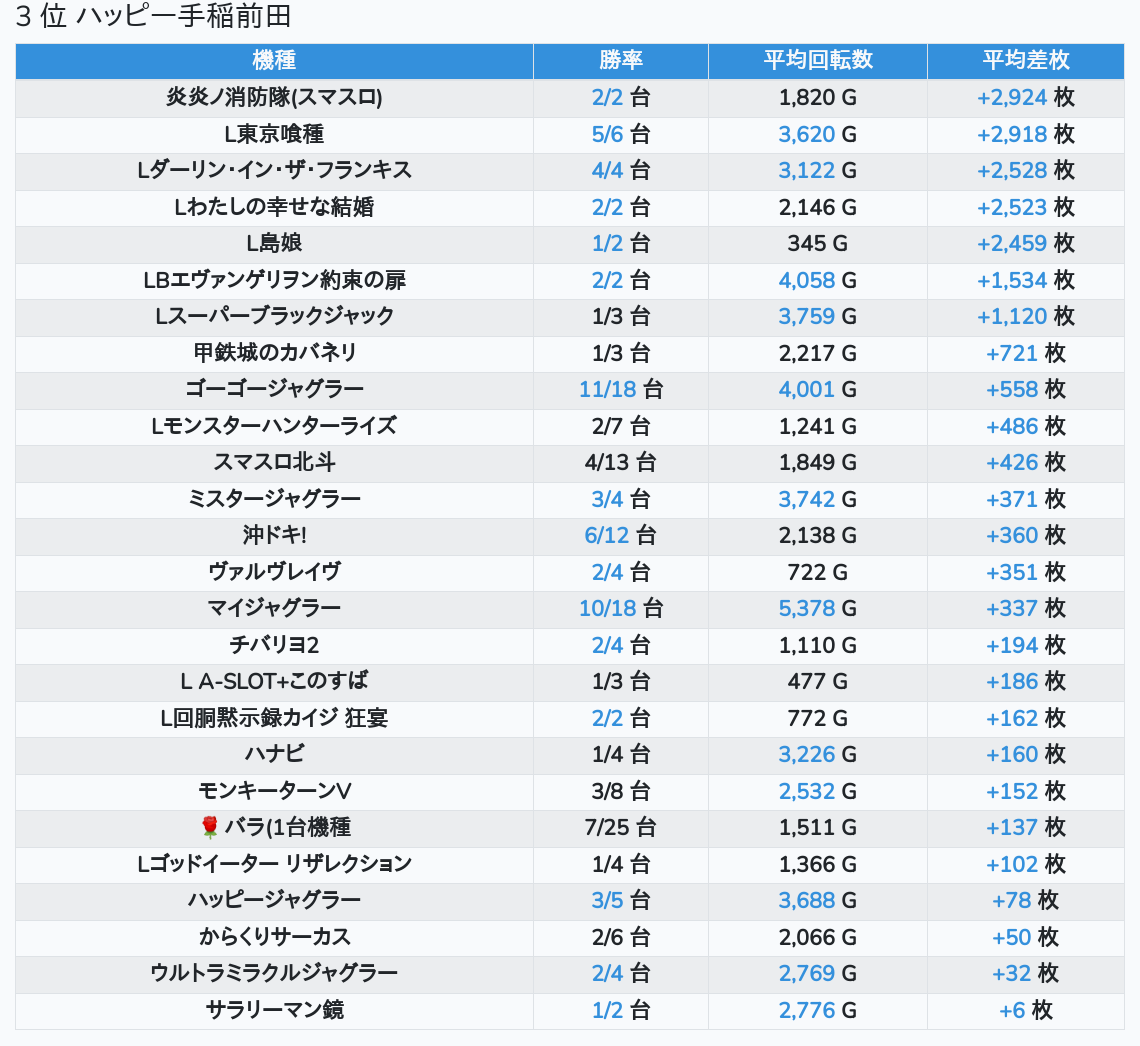This screenshot has height=1046, width=1140.
Task: Click the 機種 column header
Action: pyautogui.click(x=274, y=60)
